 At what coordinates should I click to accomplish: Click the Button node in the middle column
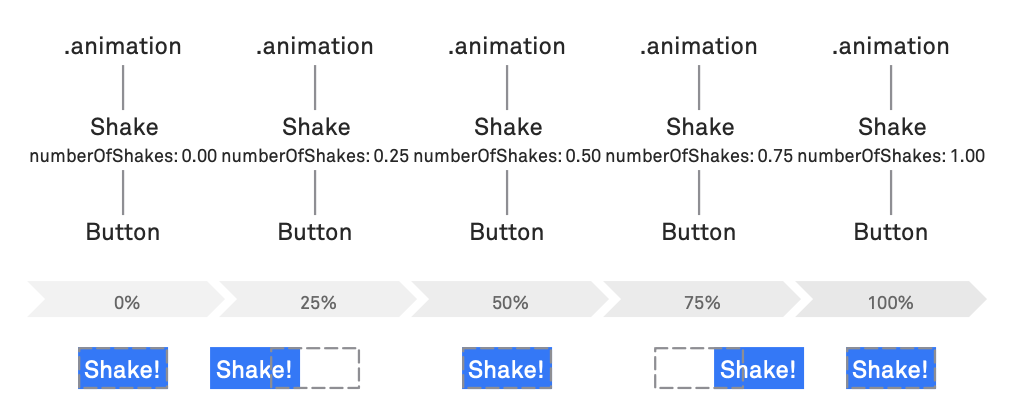pyautogui.click(x=507, y=232)
